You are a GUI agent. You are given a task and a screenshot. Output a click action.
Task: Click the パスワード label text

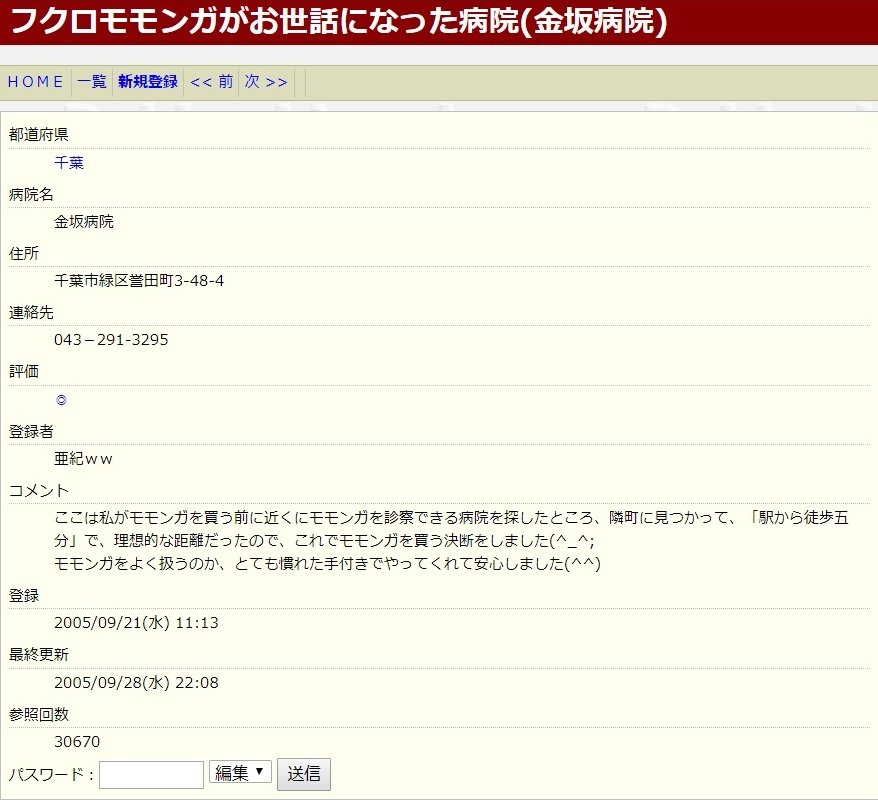tap(50, 774)
